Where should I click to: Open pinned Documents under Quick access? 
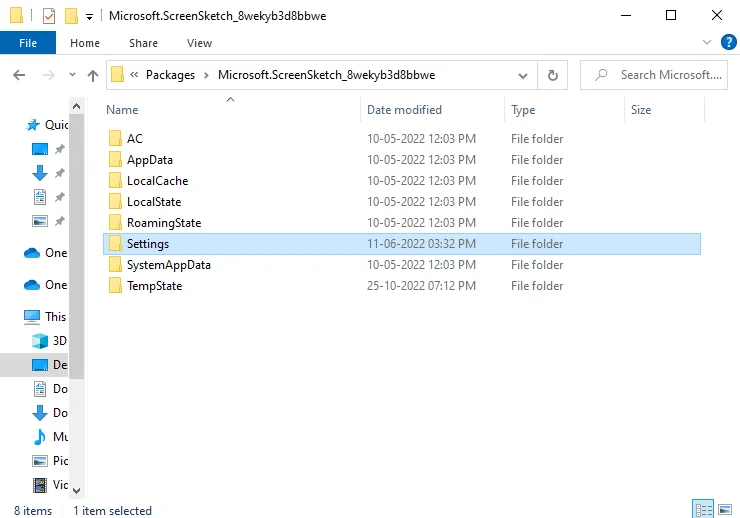click(40, 197)
